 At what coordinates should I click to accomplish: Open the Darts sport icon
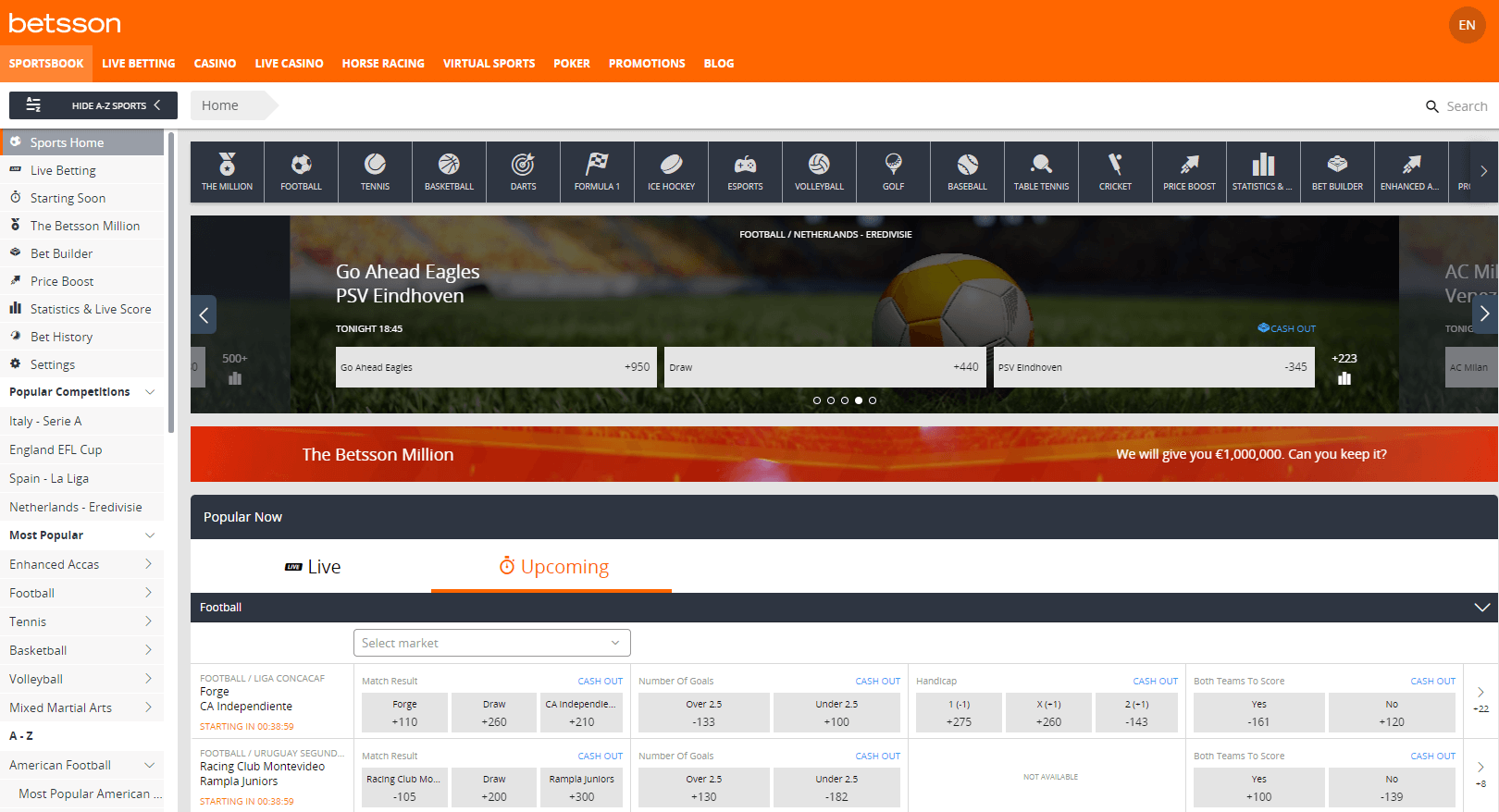point(523,172)
